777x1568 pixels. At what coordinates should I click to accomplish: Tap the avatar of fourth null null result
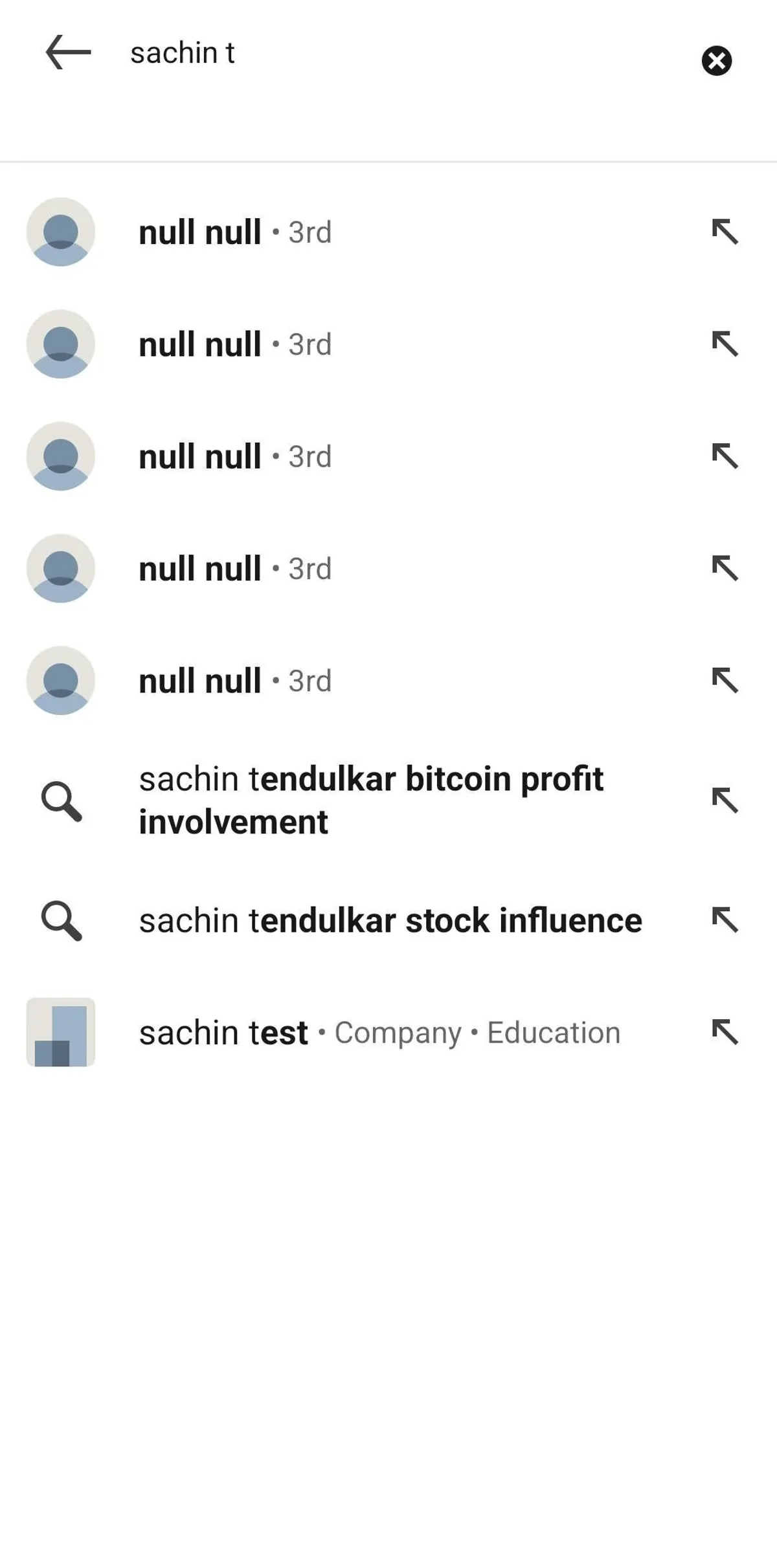61,569
